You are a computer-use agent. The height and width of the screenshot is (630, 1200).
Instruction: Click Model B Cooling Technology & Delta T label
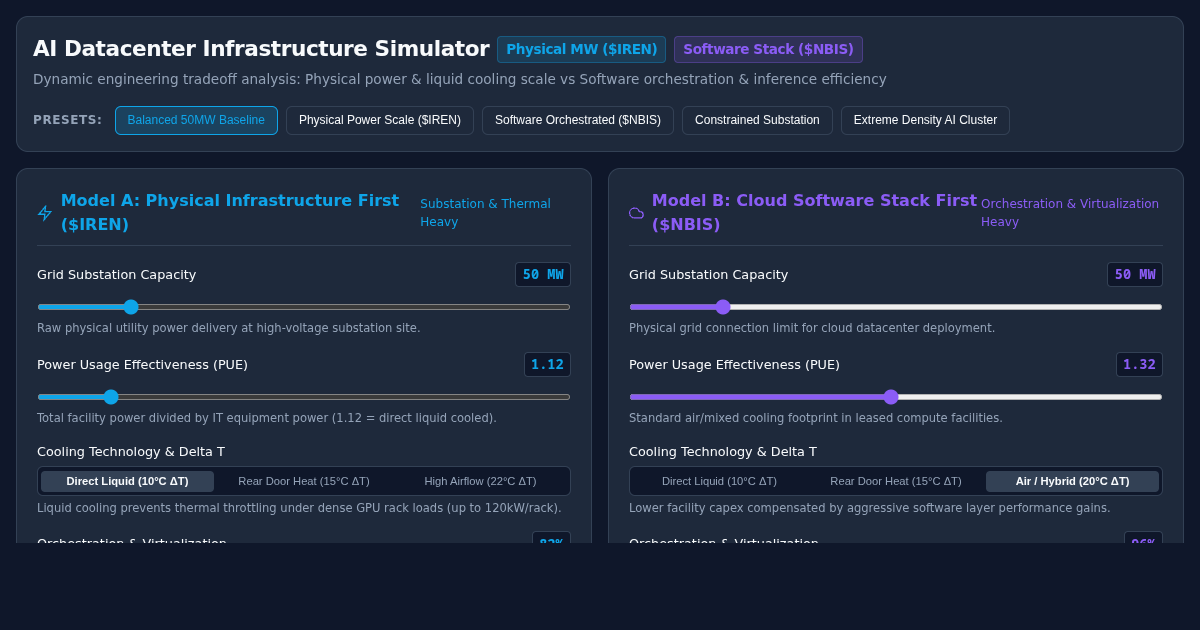point(723,452)
